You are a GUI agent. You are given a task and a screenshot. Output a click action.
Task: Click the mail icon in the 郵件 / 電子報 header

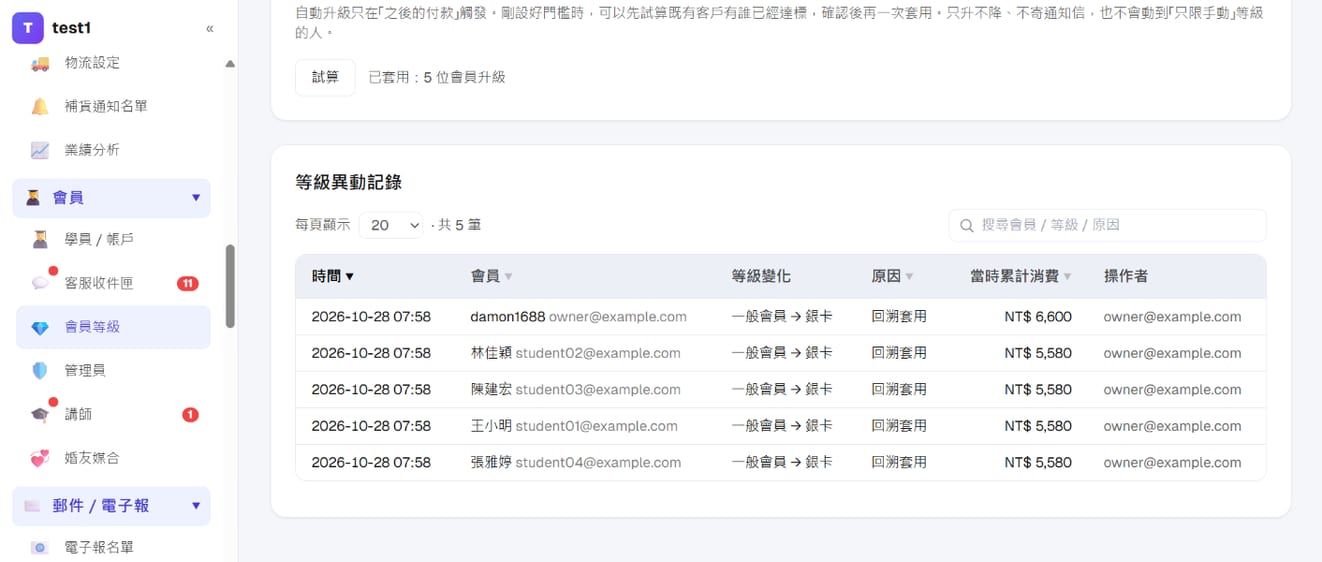[x=33, y=506]
